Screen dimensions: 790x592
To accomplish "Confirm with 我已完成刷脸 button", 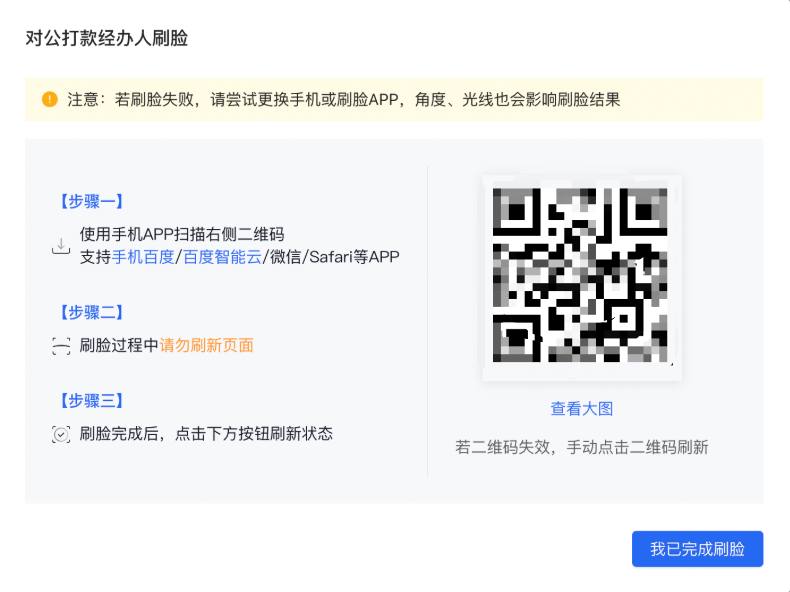I will 697,549.
